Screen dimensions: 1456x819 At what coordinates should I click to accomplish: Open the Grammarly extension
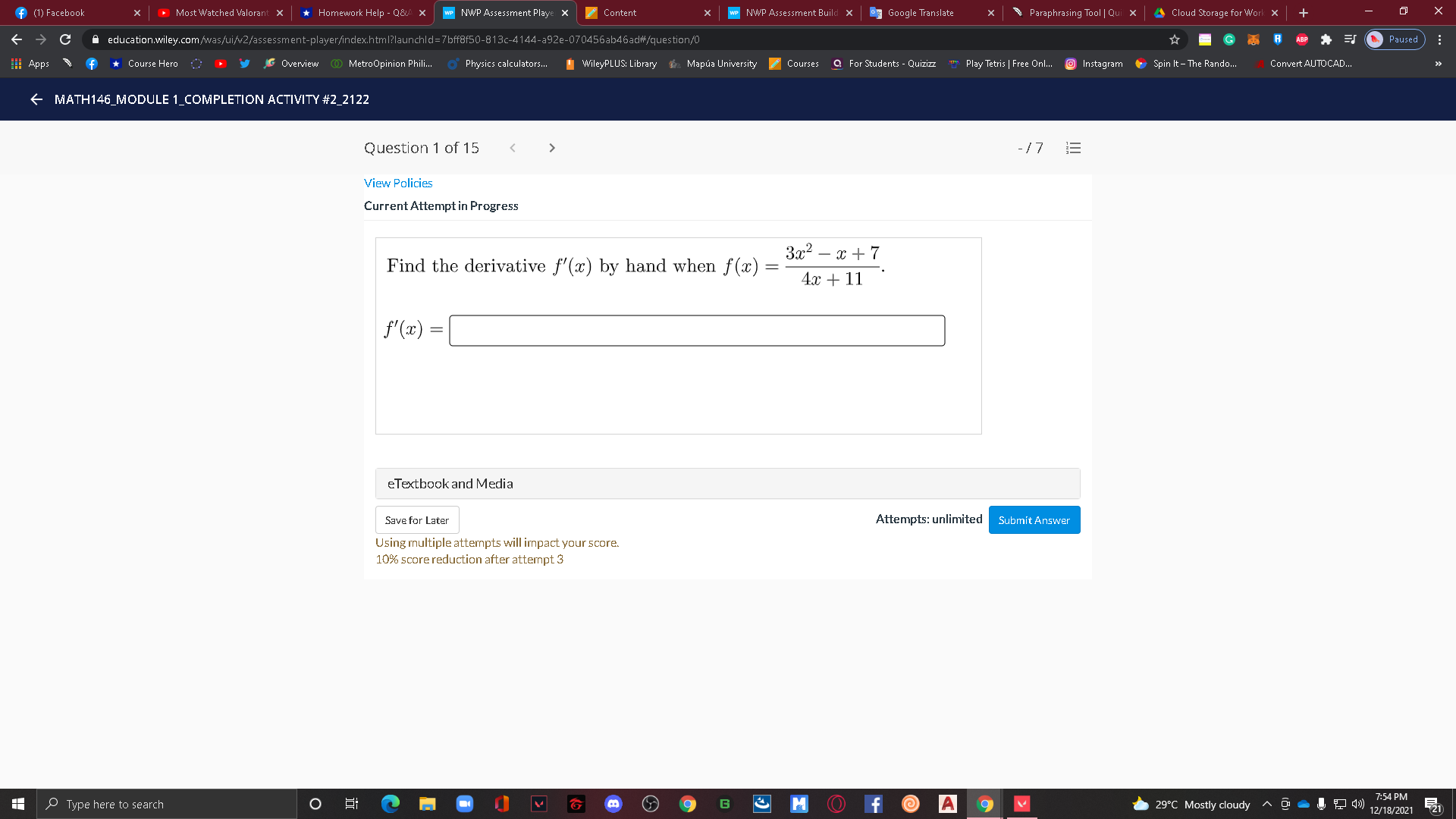(1229, 39)
